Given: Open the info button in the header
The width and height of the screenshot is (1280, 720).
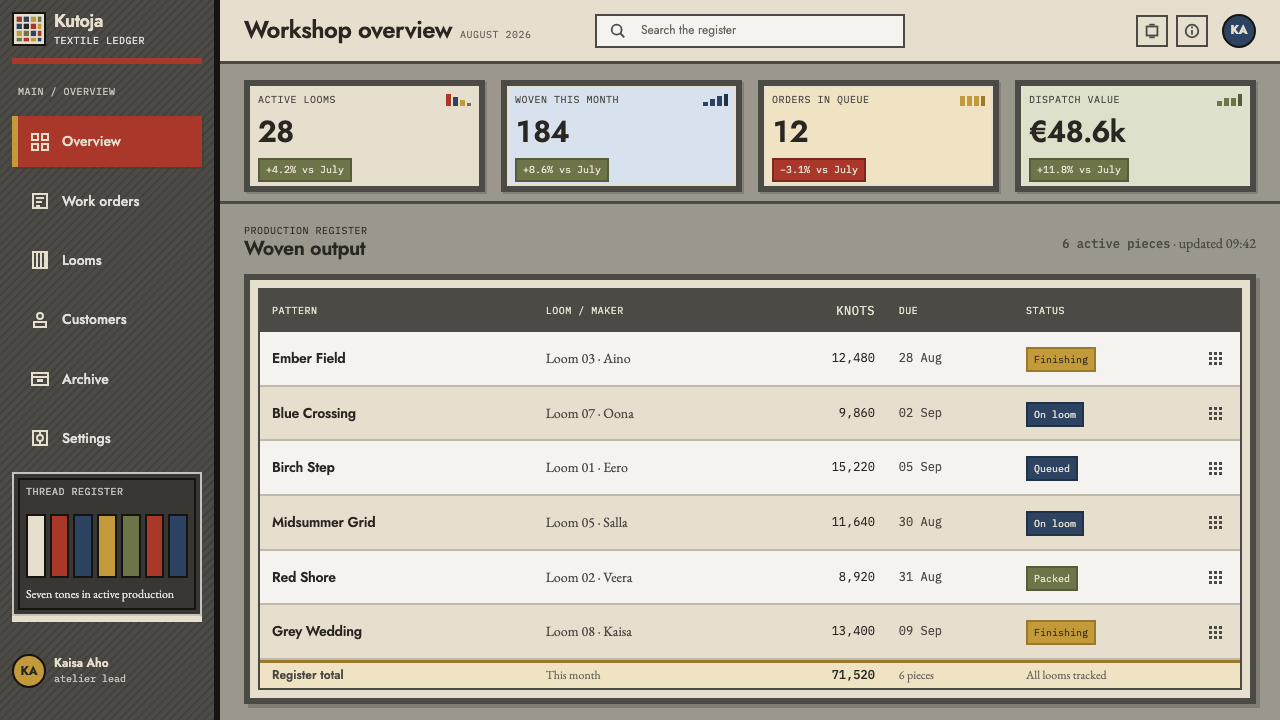Looking at the screenshot, I should [x=1192, y=31].
